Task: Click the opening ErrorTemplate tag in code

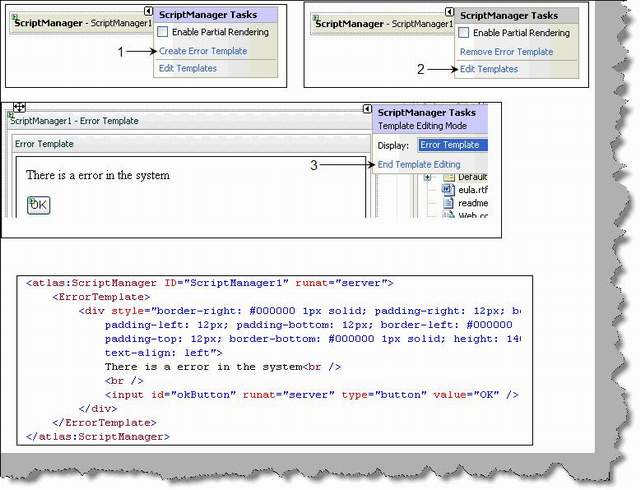Action: pos(101,297)
